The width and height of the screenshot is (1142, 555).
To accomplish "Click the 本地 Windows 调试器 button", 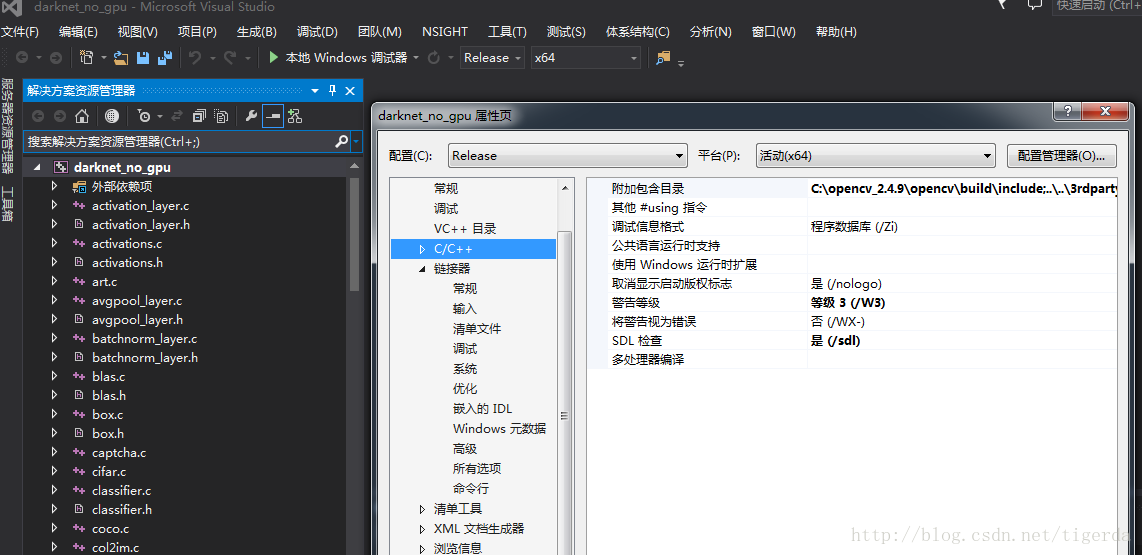I will point(337,58).
